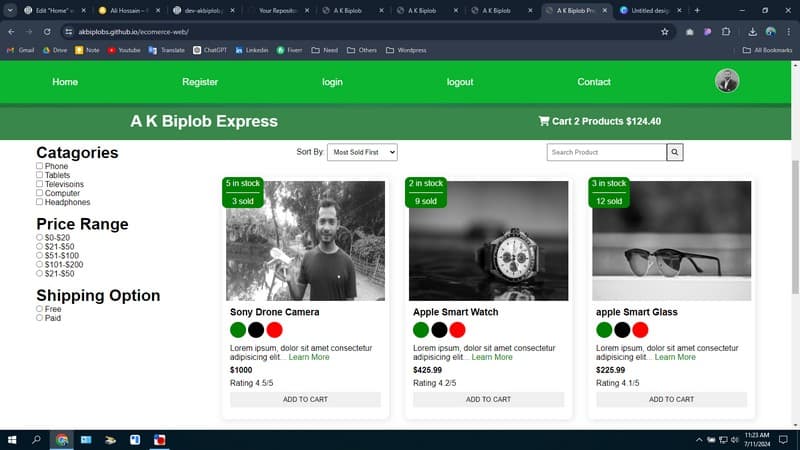
Task: Check the Headphones category checkbox
Action: click(39, 202)
